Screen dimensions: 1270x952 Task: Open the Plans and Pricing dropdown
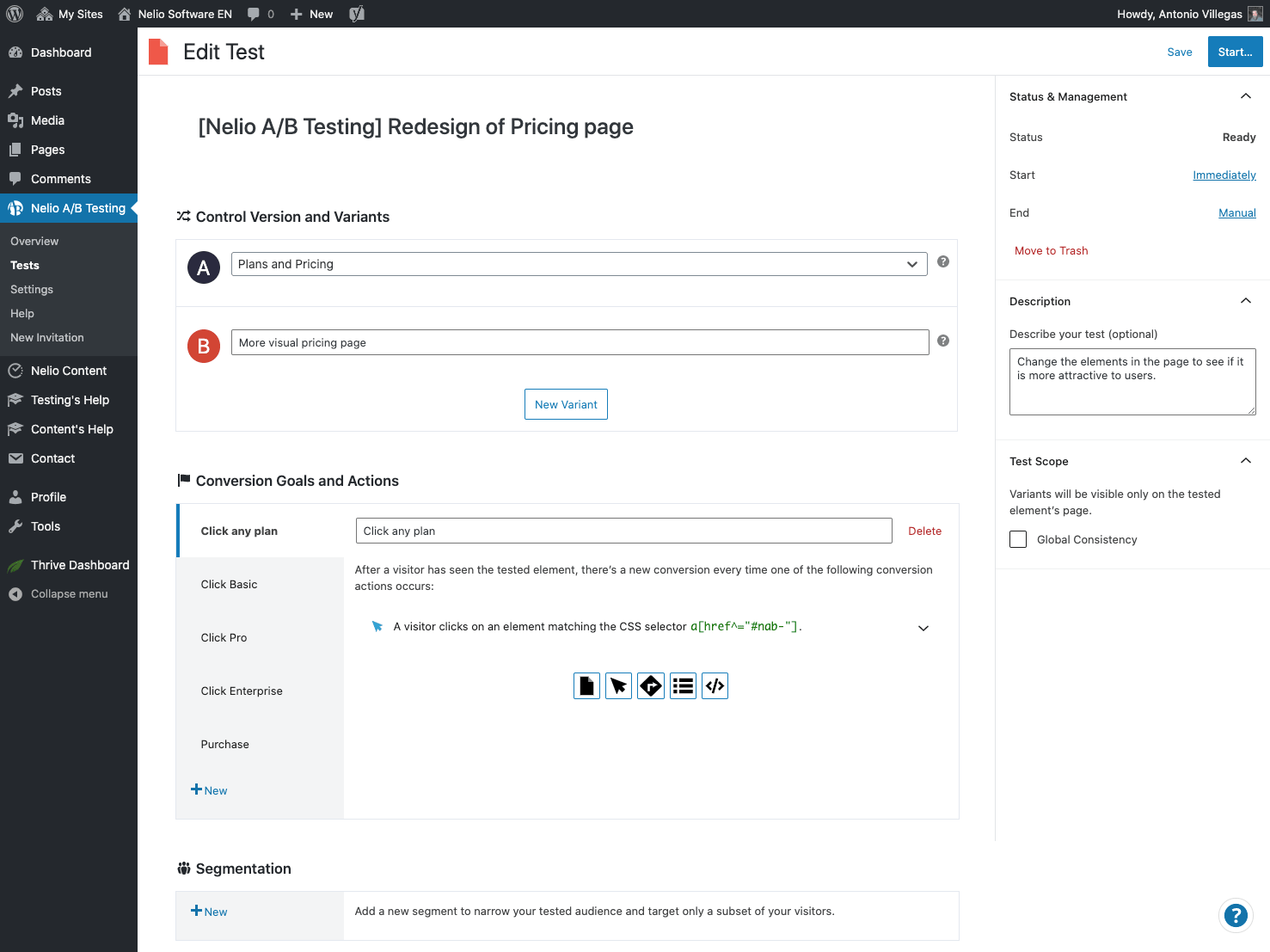(x=579, y=264)
